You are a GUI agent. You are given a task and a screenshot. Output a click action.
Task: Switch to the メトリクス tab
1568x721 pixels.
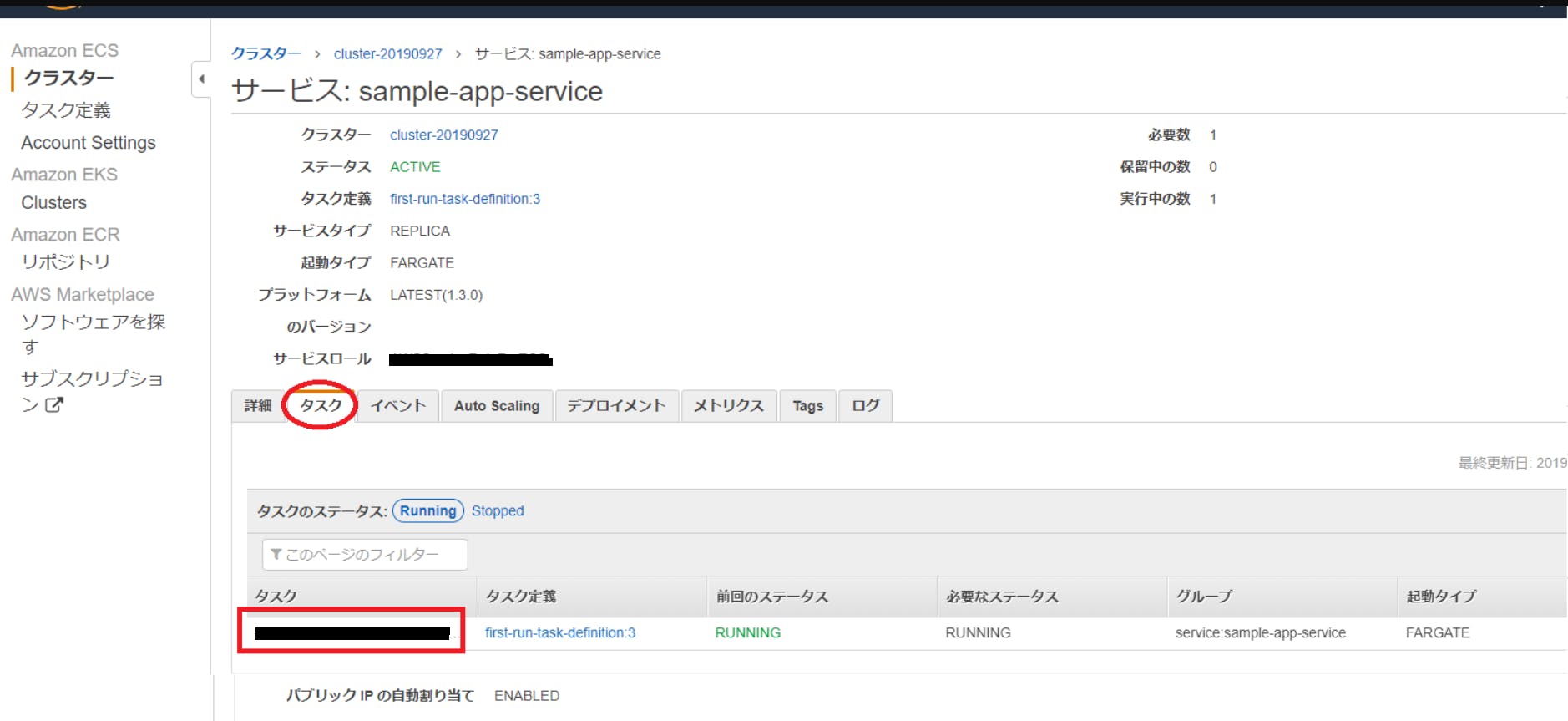tap(729, 406)
